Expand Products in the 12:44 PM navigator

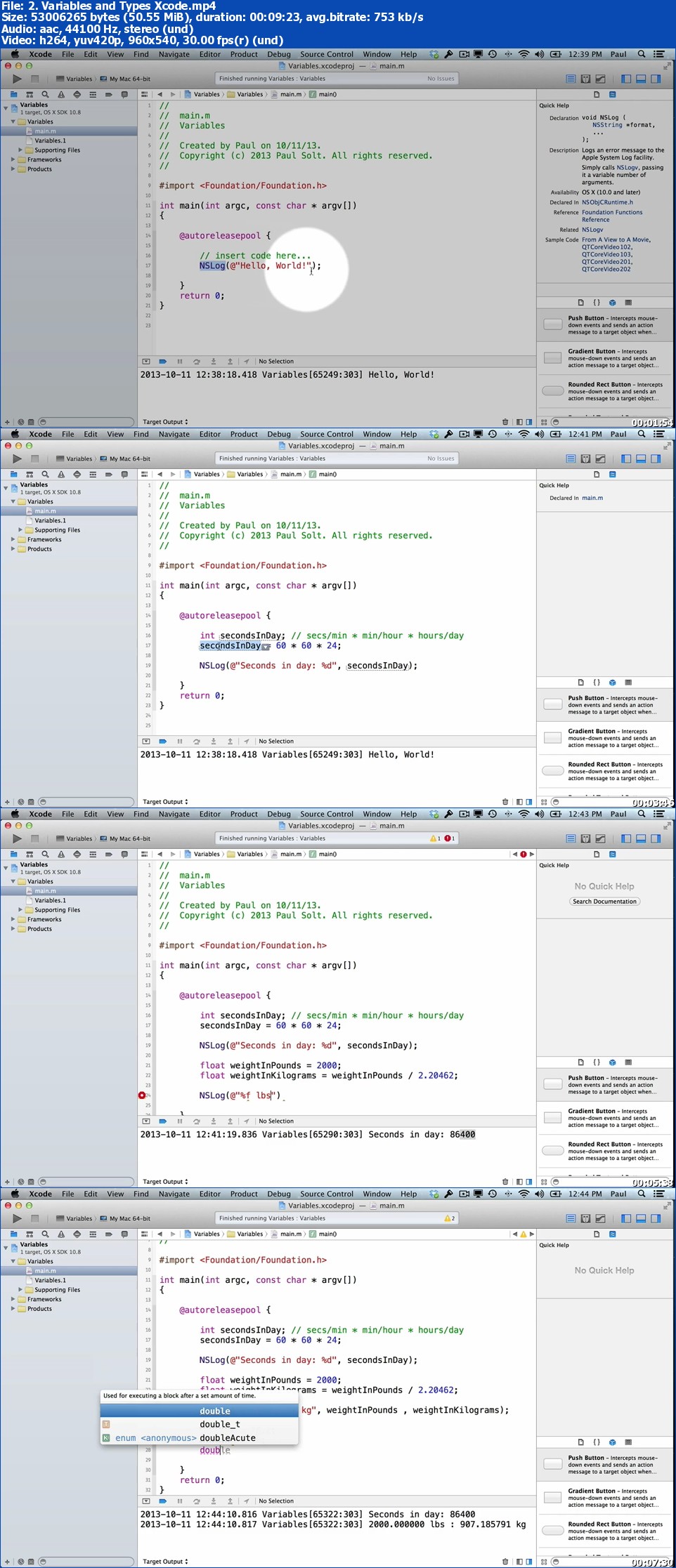(x=13, y=1309)
